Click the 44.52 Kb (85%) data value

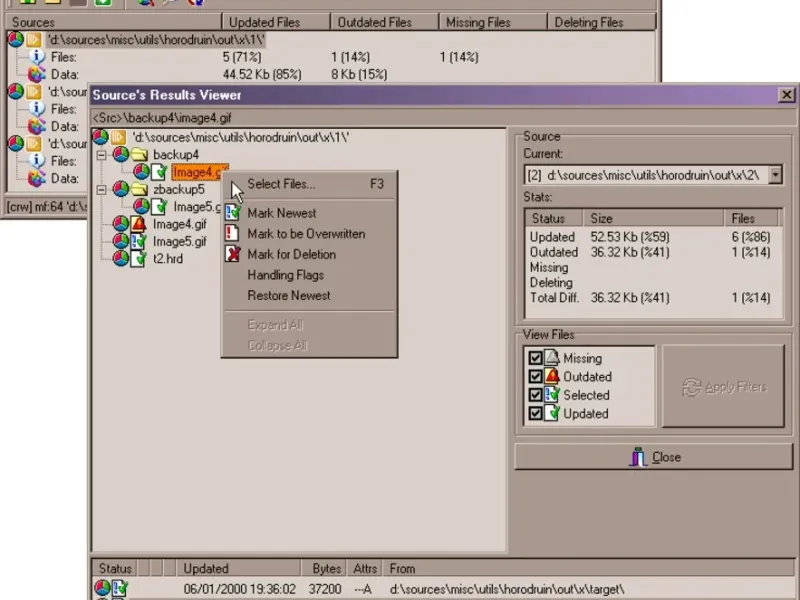point(262,74)
